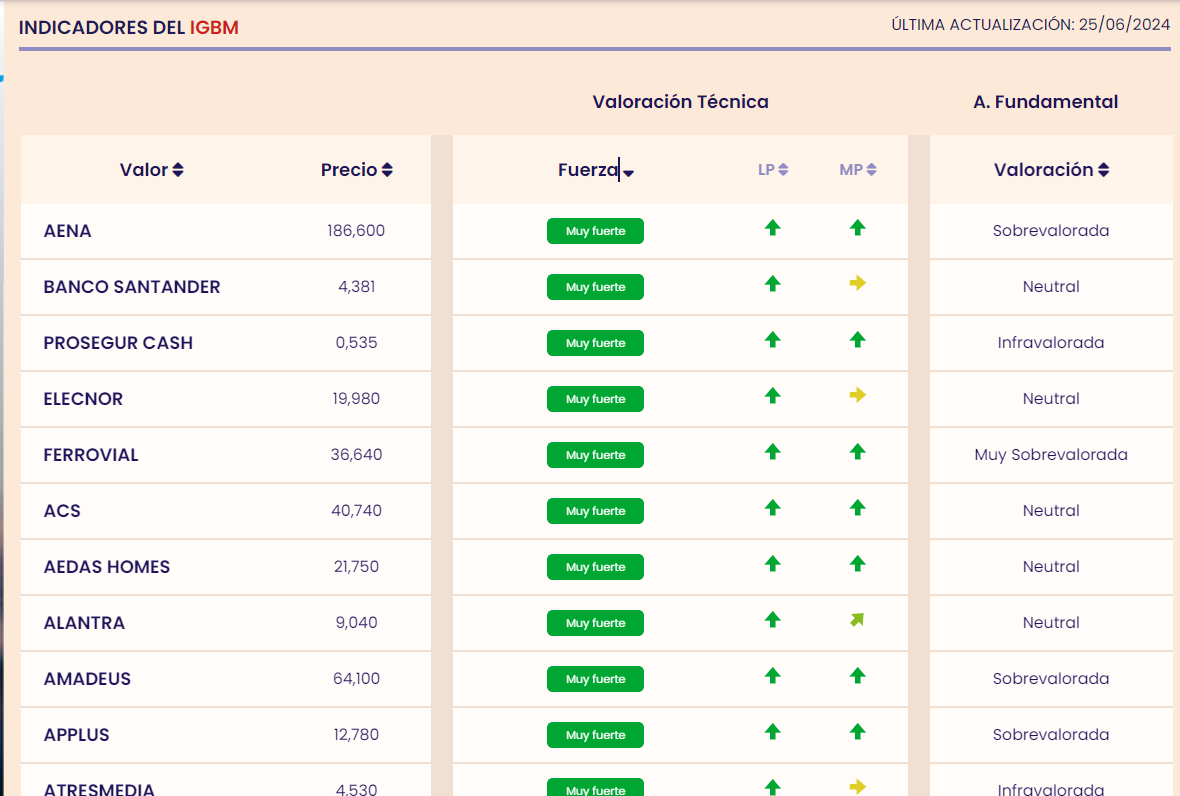Click PROSEGUR CASH's LP up arrow
This screenshot has height=796, width=1180.
(x=773, y=339)
